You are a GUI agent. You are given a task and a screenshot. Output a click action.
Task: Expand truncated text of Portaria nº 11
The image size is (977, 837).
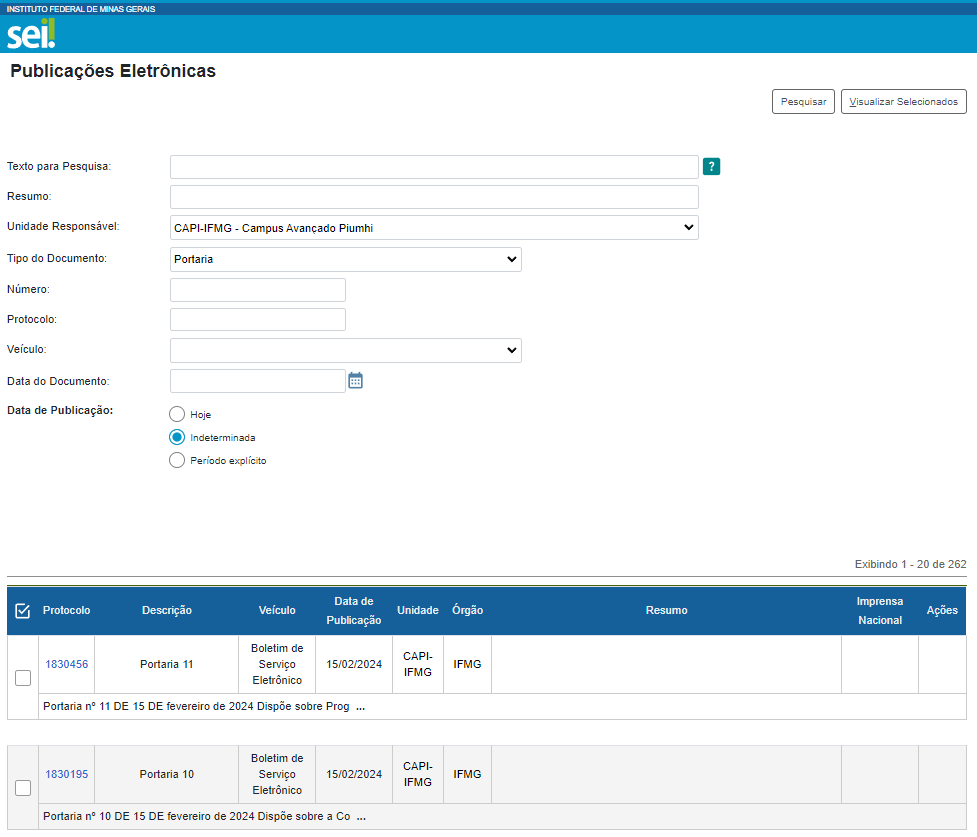pyautogui.click(x=361, y=707)
